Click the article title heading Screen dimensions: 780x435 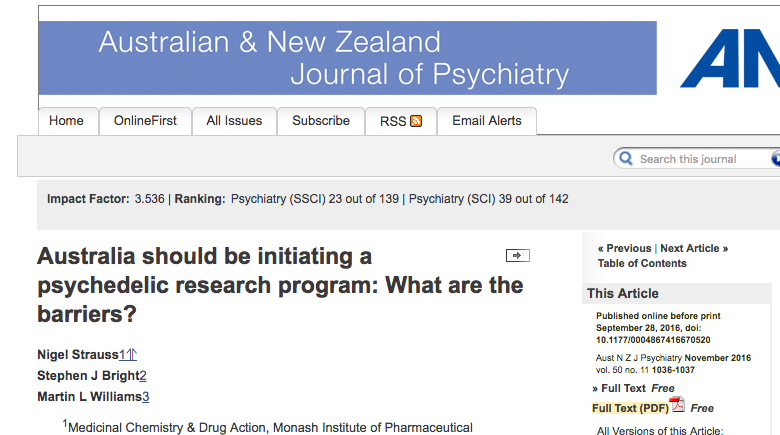[280, 285]
